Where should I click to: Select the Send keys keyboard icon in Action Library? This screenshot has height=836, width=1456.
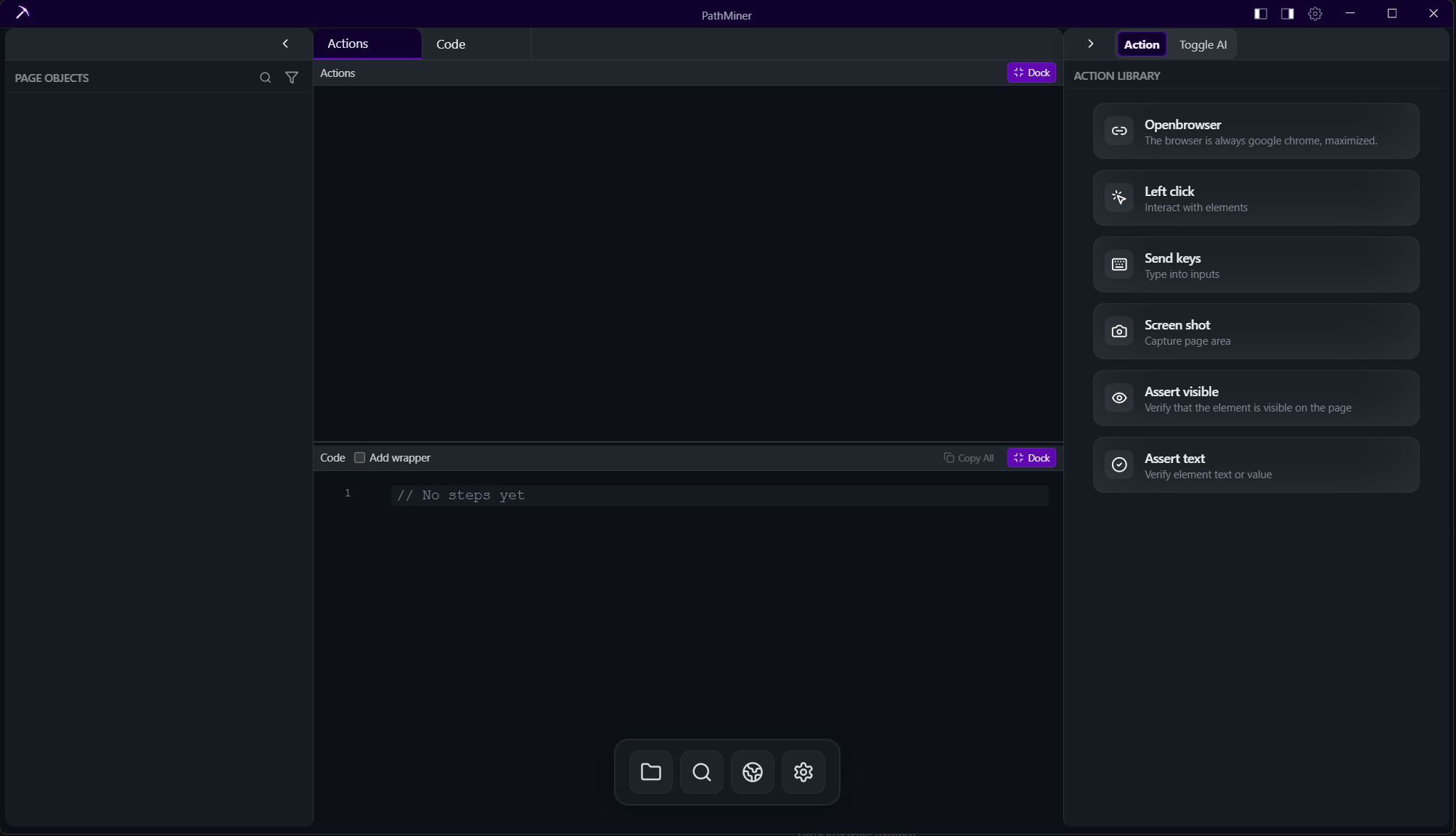1119,264
